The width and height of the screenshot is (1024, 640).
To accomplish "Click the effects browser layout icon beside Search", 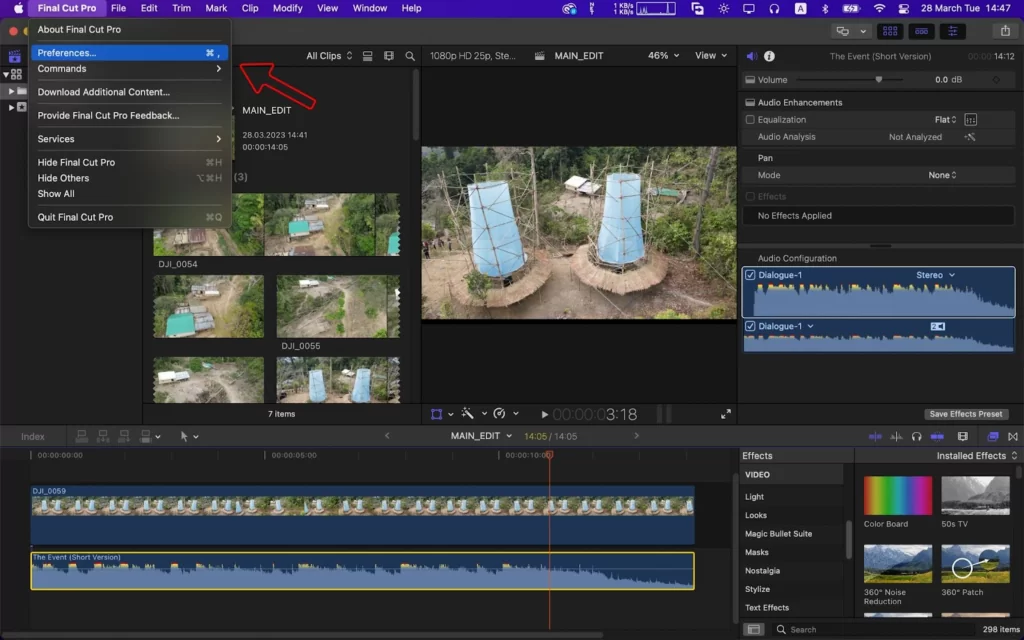I will point(754,630).
